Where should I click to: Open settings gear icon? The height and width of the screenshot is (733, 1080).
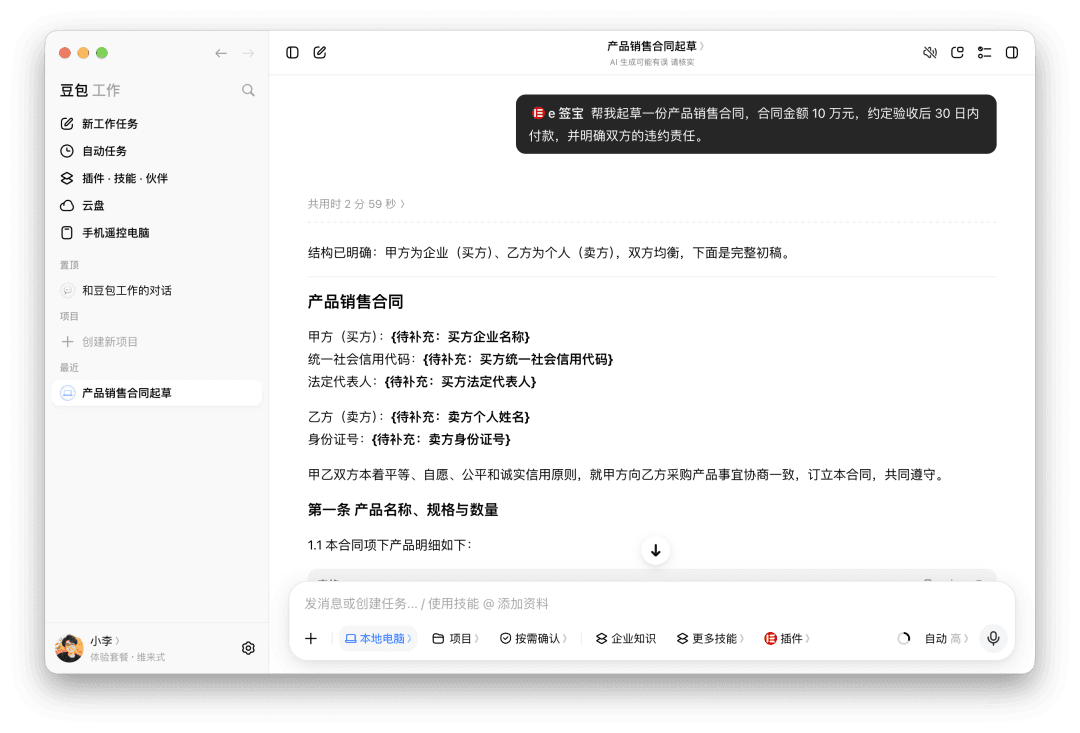[249, 648]
